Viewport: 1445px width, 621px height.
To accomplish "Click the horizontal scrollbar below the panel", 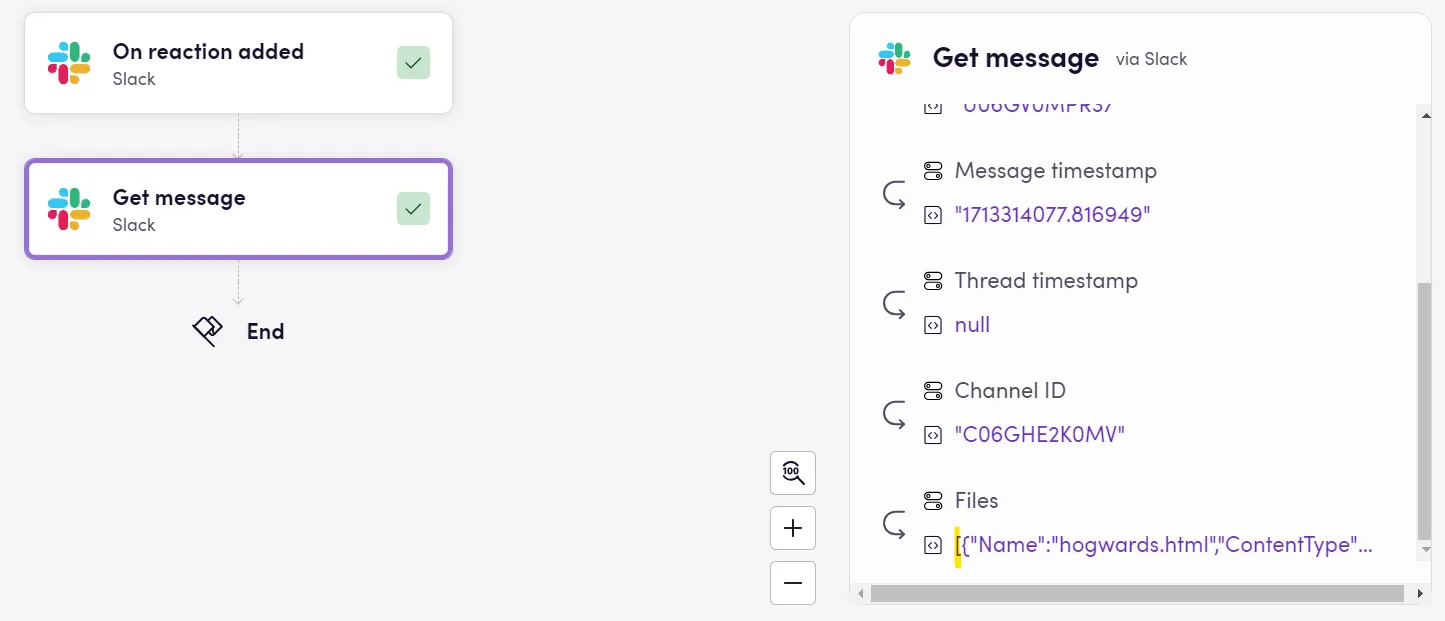I will pos(1140,593).
